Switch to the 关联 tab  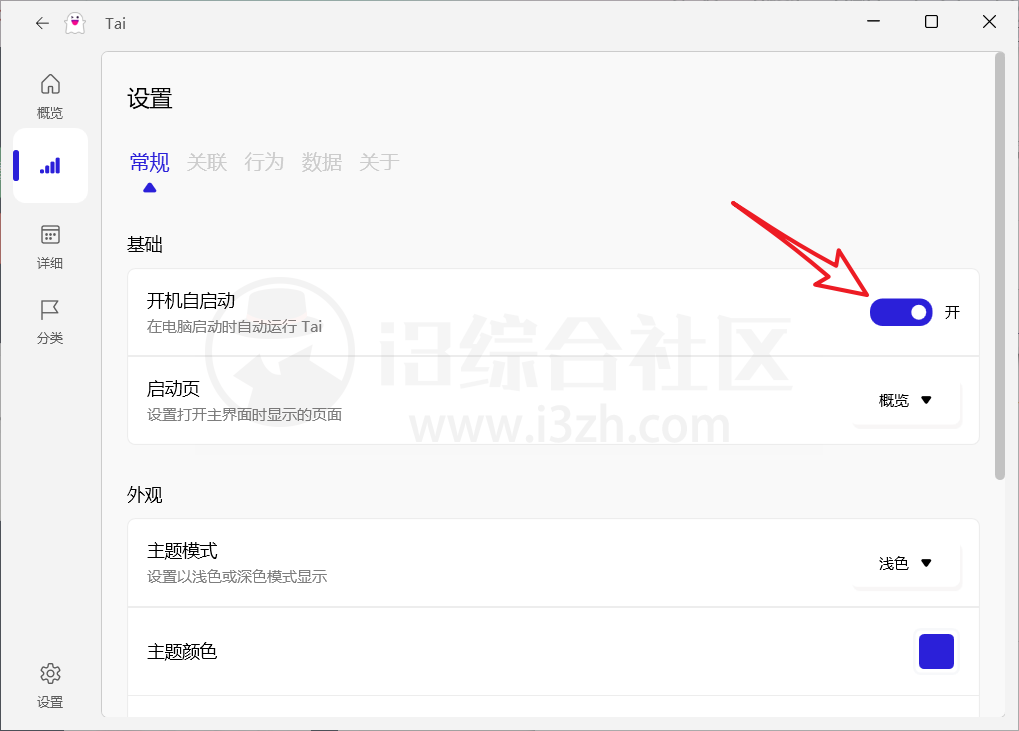point(207,162)
